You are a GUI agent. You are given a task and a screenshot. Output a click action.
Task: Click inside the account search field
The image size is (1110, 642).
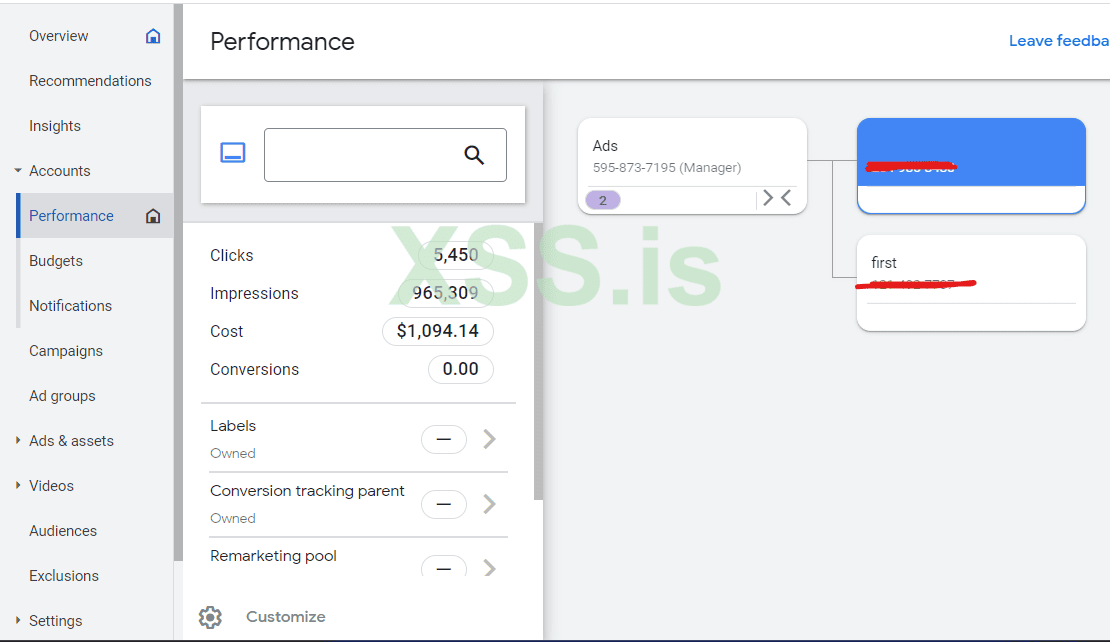(360, 155)
